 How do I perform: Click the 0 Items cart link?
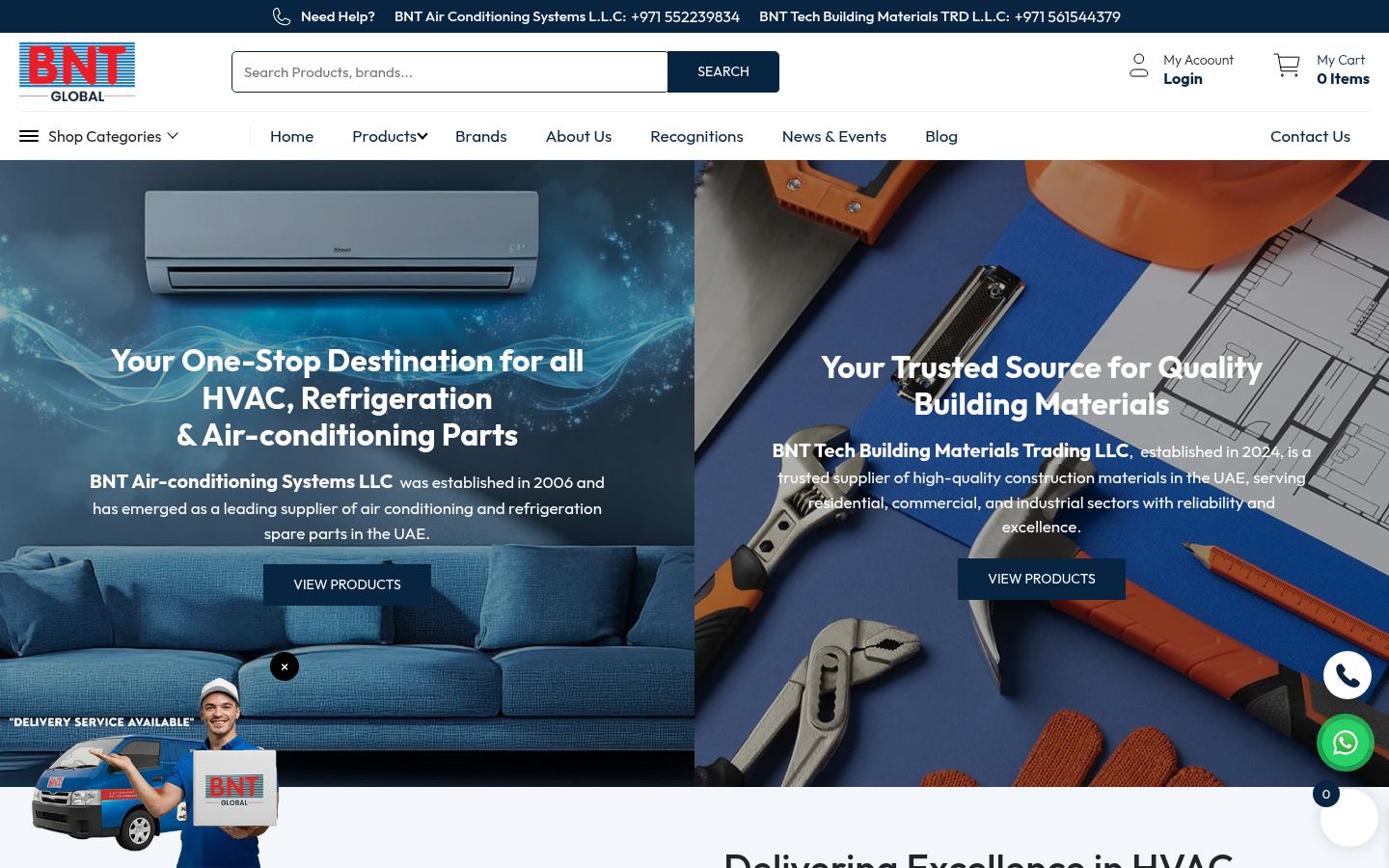1343,79
